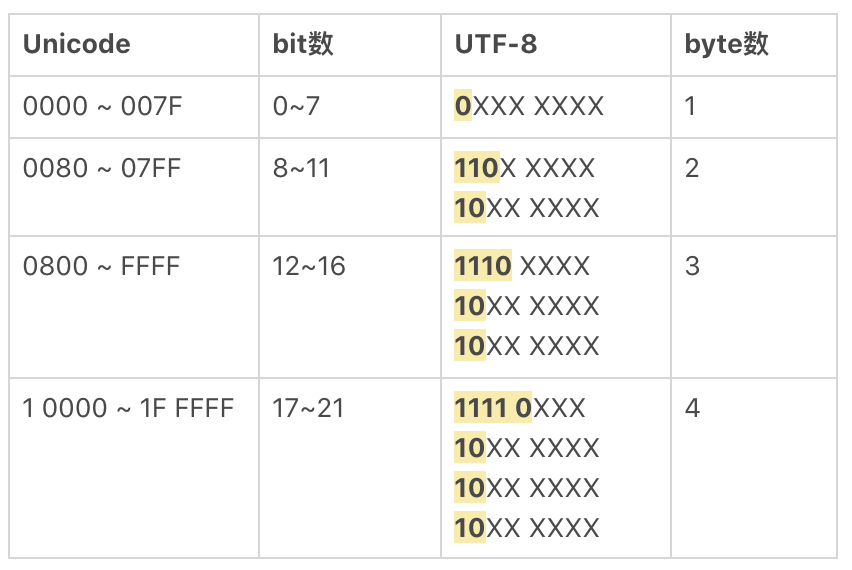Viewport: 852px width, 570px height.
Task: Click the 1110 XXXX byte pattern
Action: point(522,266)
